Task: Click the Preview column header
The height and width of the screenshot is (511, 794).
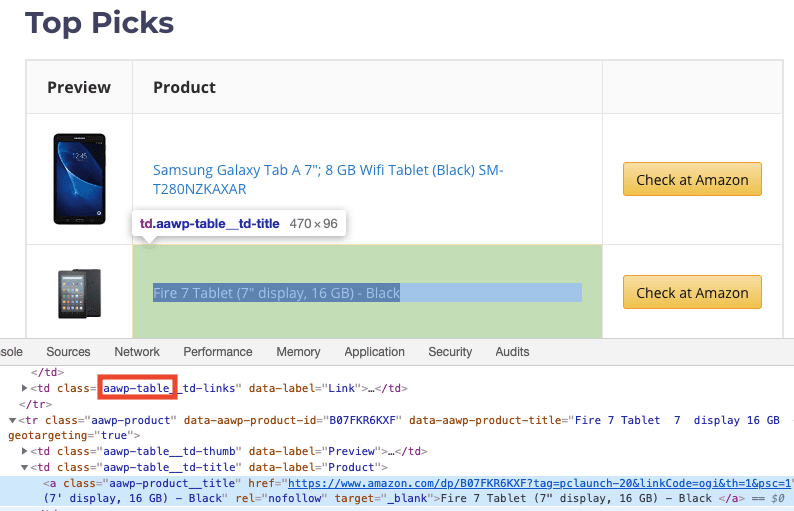Action: pyautogui.click(x=79, y=87)
